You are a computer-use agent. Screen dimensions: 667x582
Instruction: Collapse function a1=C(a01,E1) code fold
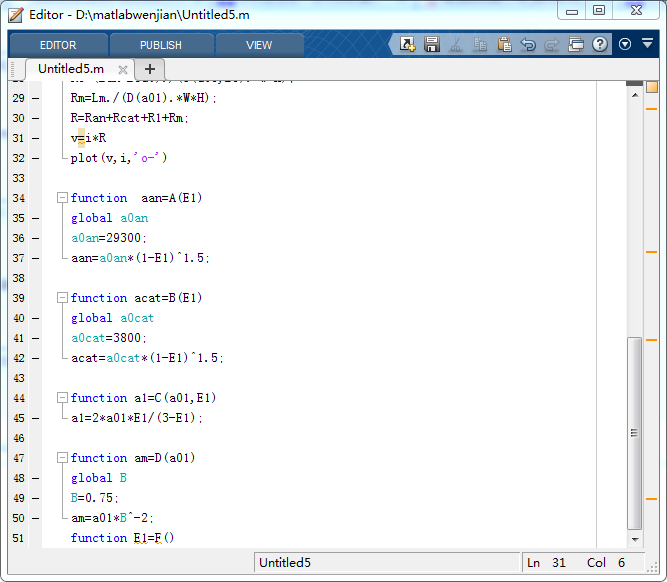(x=63, y=397)
